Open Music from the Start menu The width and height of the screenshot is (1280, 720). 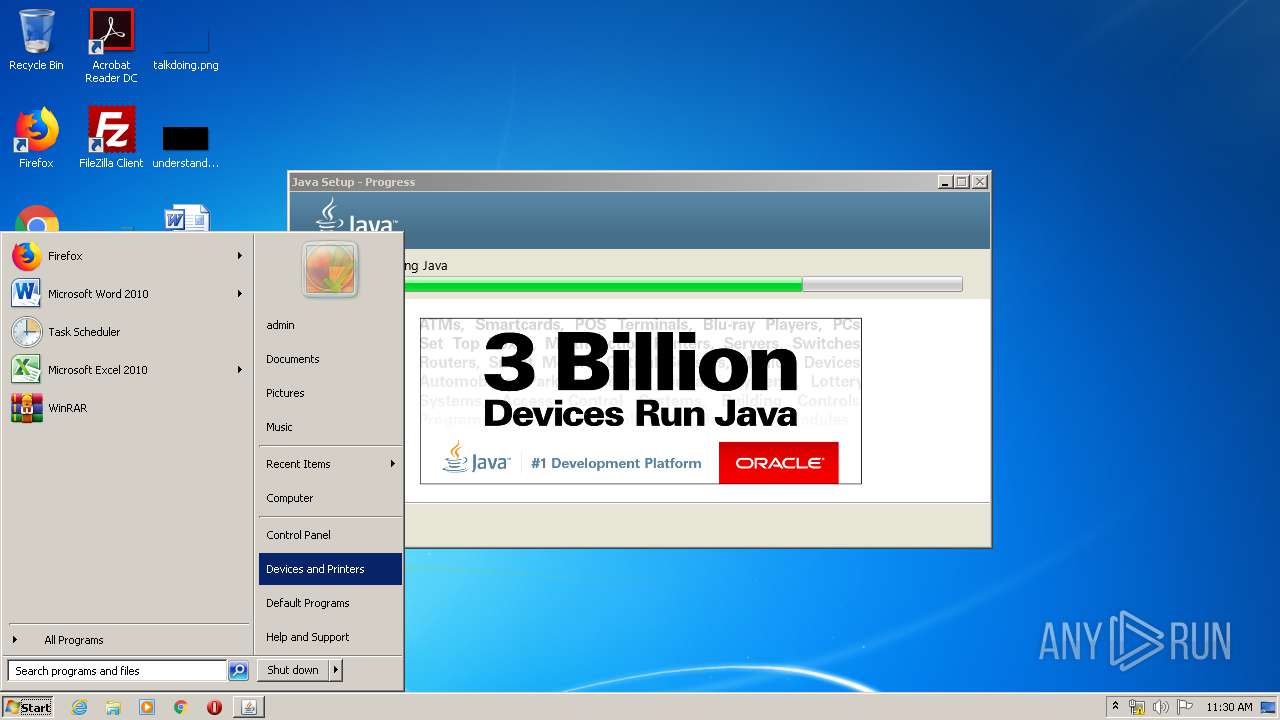(x=330, y=427)
